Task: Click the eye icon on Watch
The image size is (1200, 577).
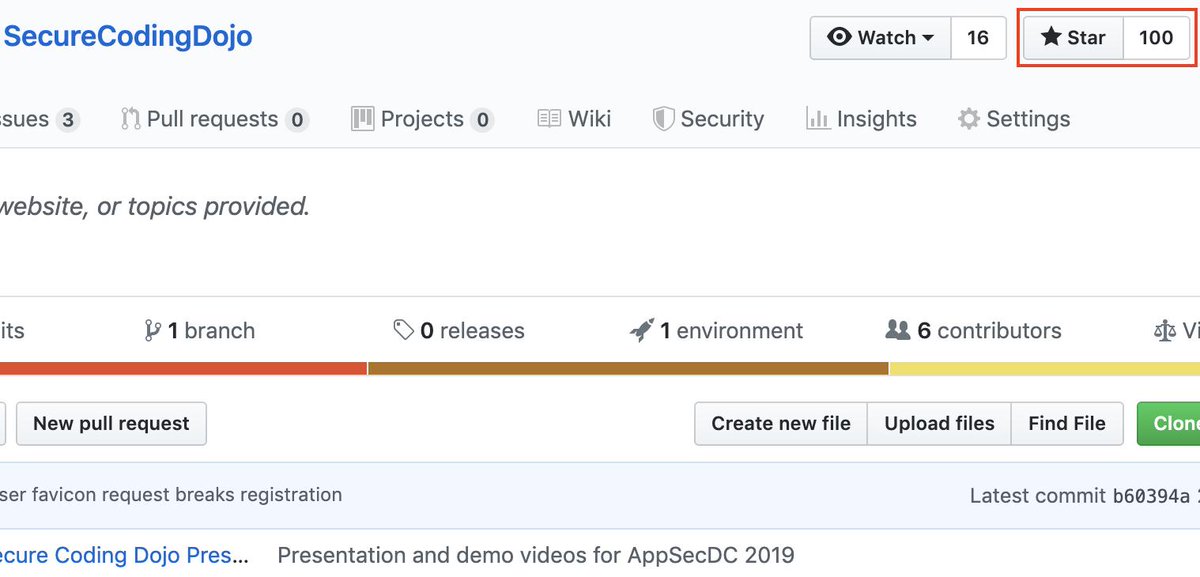Action: [840, 37]
